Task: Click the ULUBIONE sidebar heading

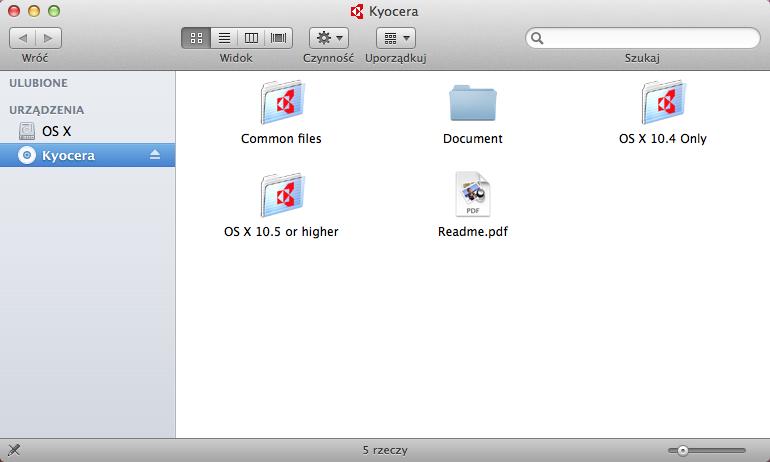Action: click(38, 83)
